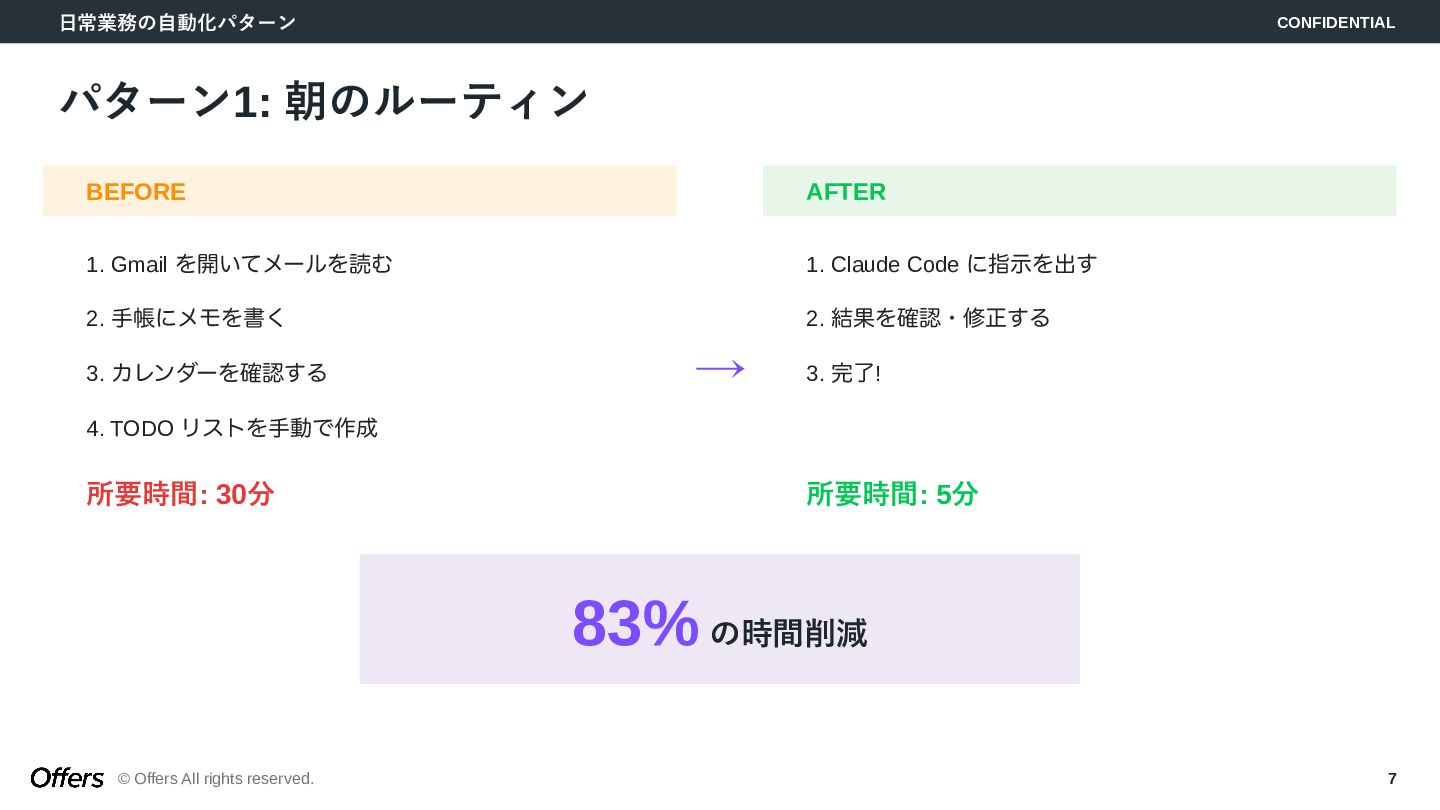Select the 完了! step
The height and width of the screenshot is (810, 1440).
(844, 373)
